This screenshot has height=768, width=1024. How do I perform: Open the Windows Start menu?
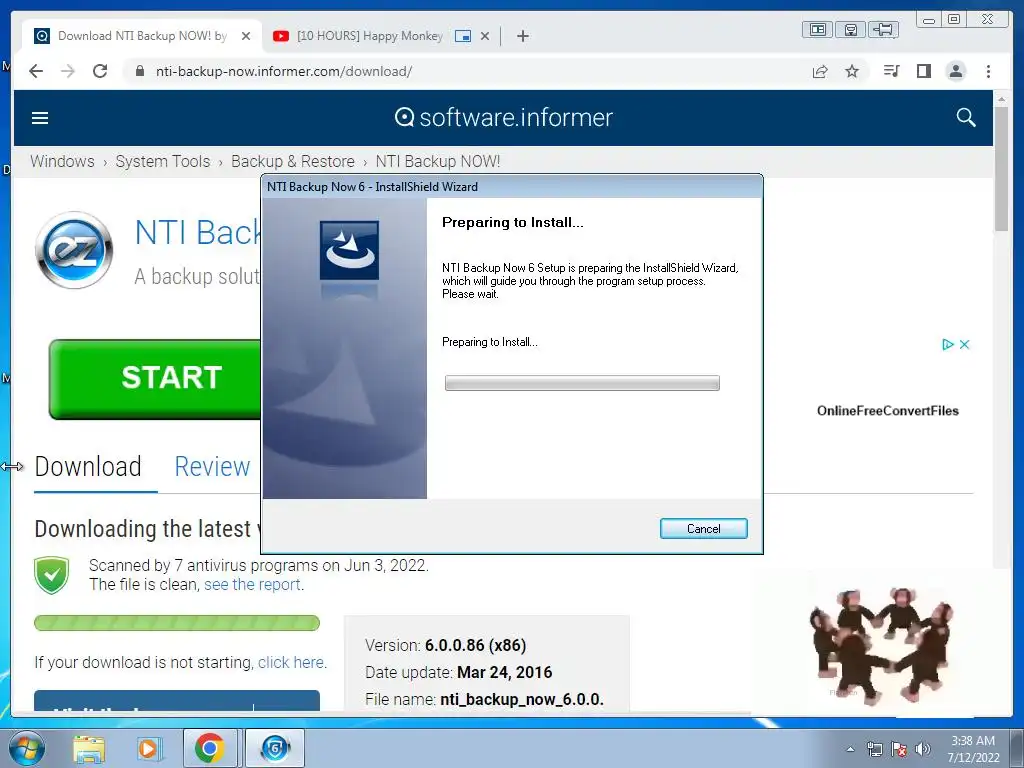tap(26, 748)
